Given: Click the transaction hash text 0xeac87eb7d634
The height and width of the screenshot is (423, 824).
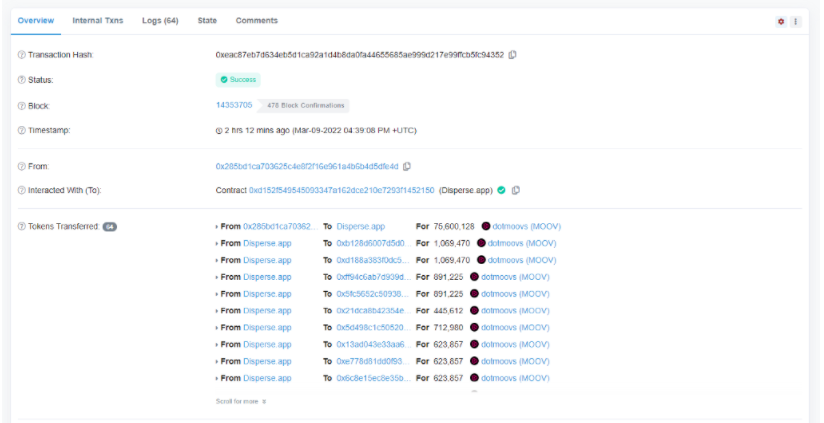Looking at the screenshot, I should [359, 55].
